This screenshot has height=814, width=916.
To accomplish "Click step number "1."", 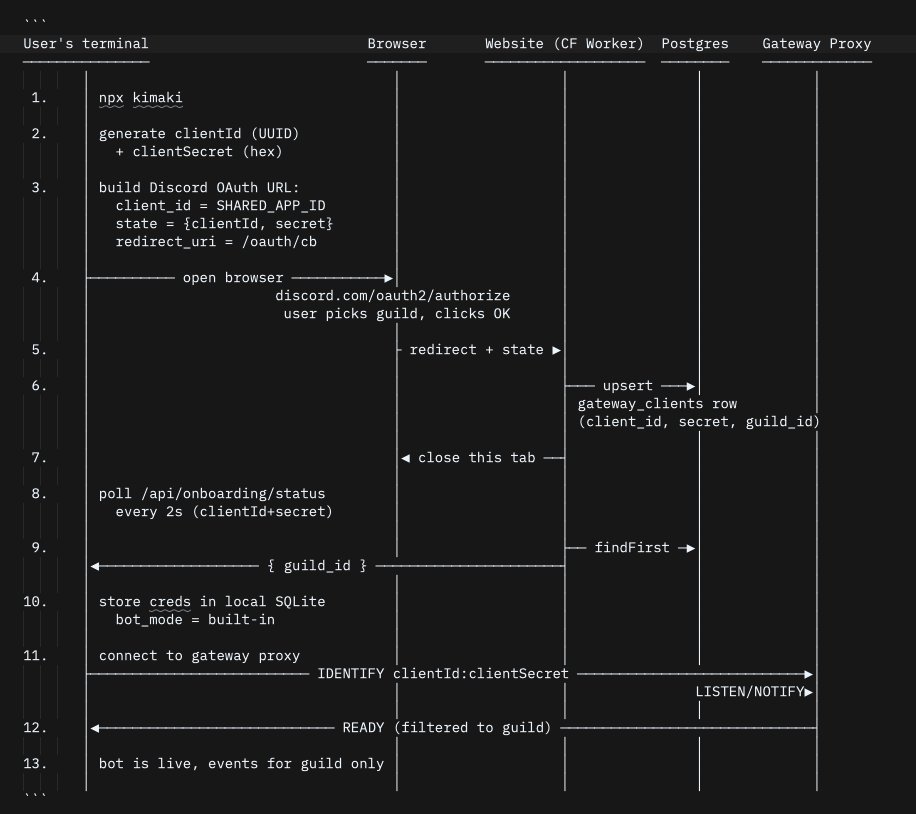I will pos(39,98).
